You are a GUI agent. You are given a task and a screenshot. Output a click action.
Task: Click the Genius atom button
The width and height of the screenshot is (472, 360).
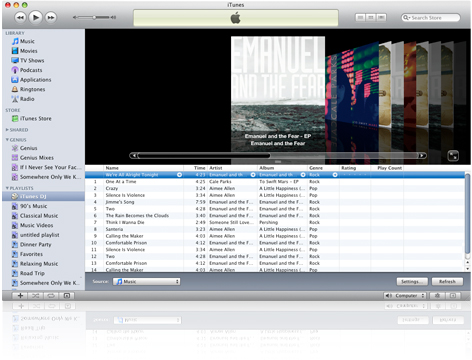point(437,296)
